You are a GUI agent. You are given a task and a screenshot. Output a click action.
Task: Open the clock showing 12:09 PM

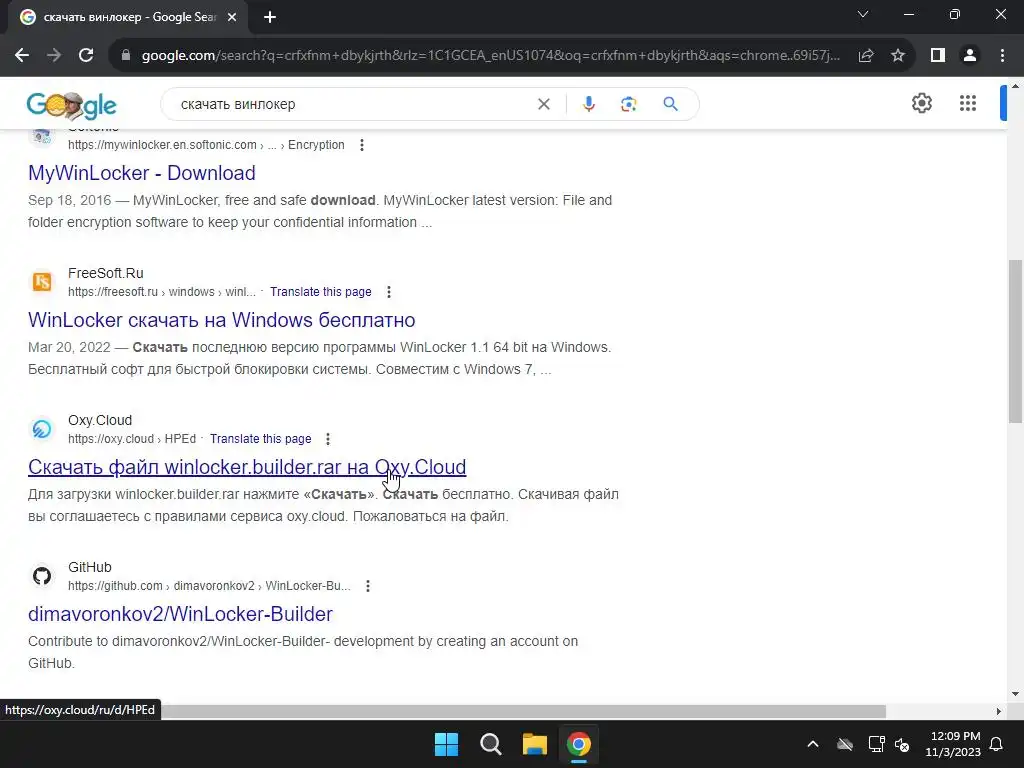coord(953,744)
